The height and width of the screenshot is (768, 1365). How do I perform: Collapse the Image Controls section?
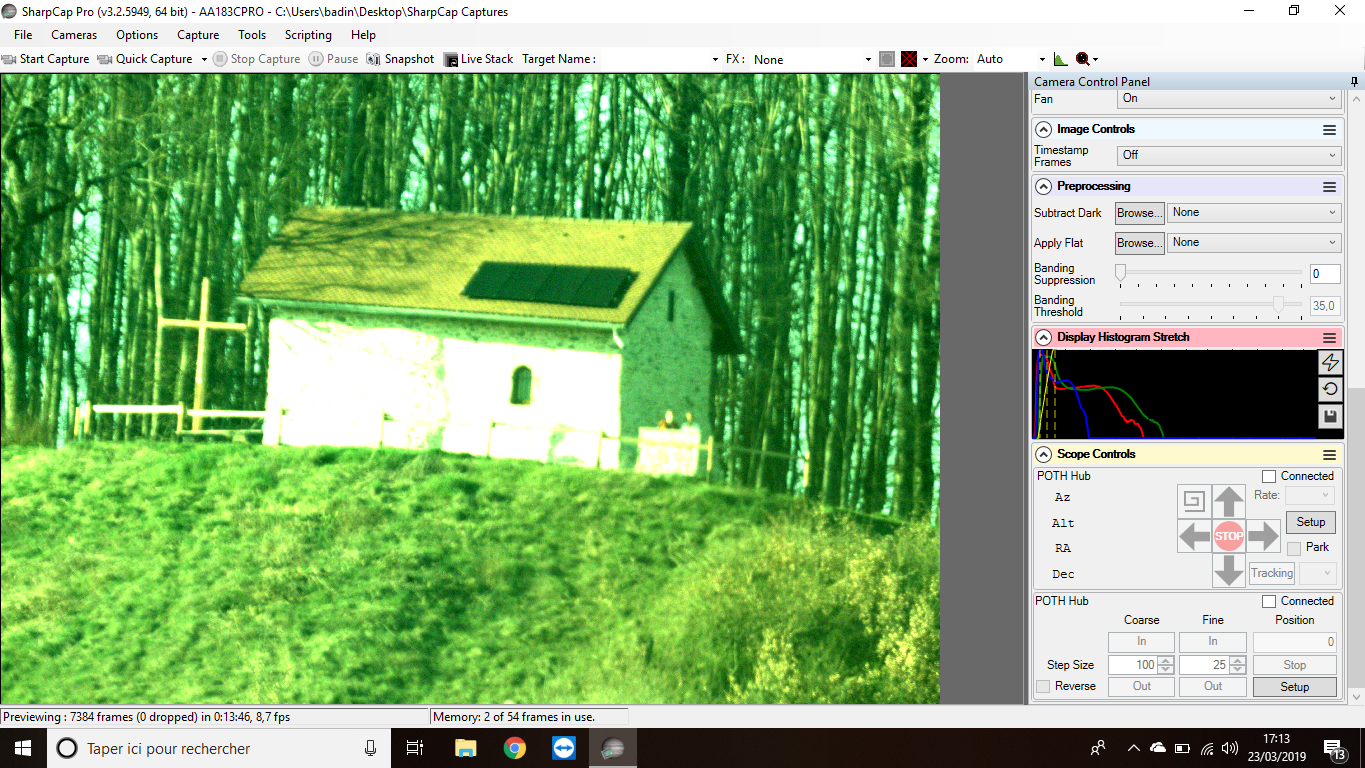click(1043, 130)
